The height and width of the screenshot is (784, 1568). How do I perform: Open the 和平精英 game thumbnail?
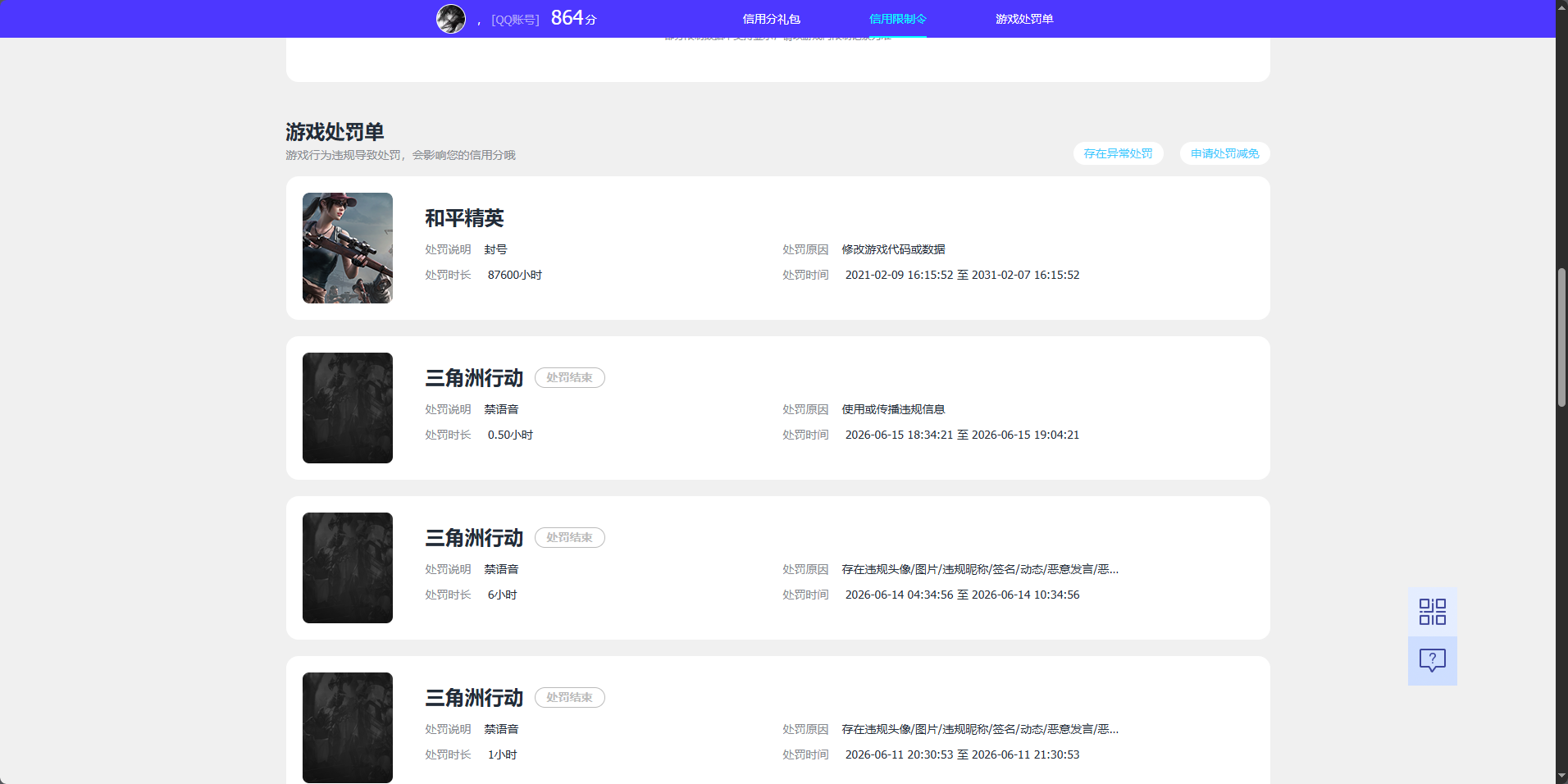tap(348, 248)
